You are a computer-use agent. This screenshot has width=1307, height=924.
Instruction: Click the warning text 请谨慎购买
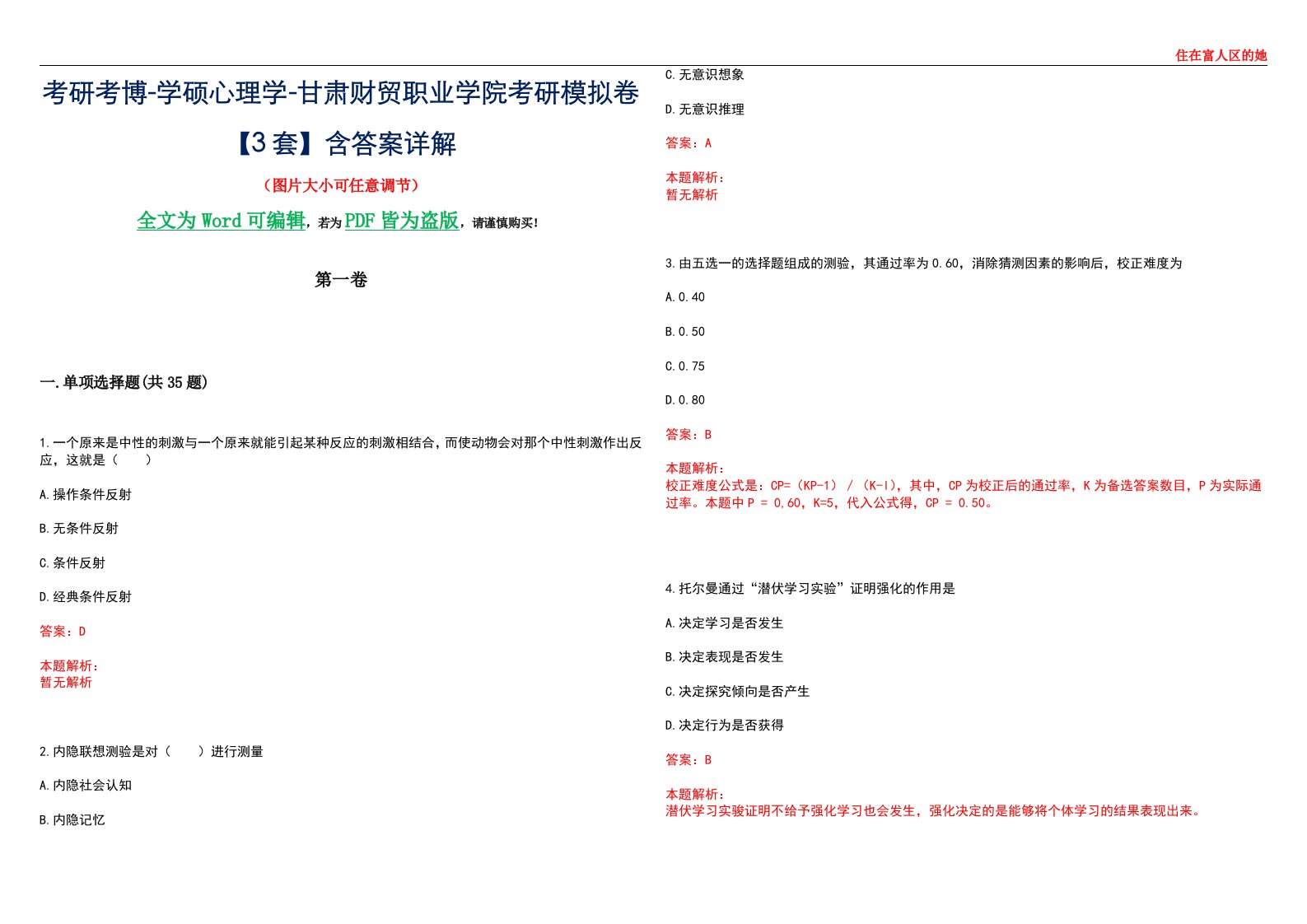pos(506,223)
